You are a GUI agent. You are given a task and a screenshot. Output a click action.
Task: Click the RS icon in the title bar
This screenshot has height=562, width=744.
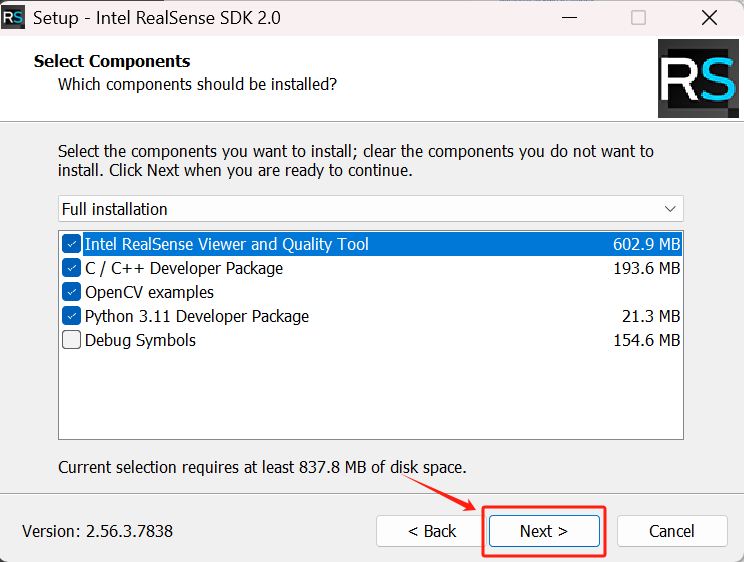[x=12, y=18]
